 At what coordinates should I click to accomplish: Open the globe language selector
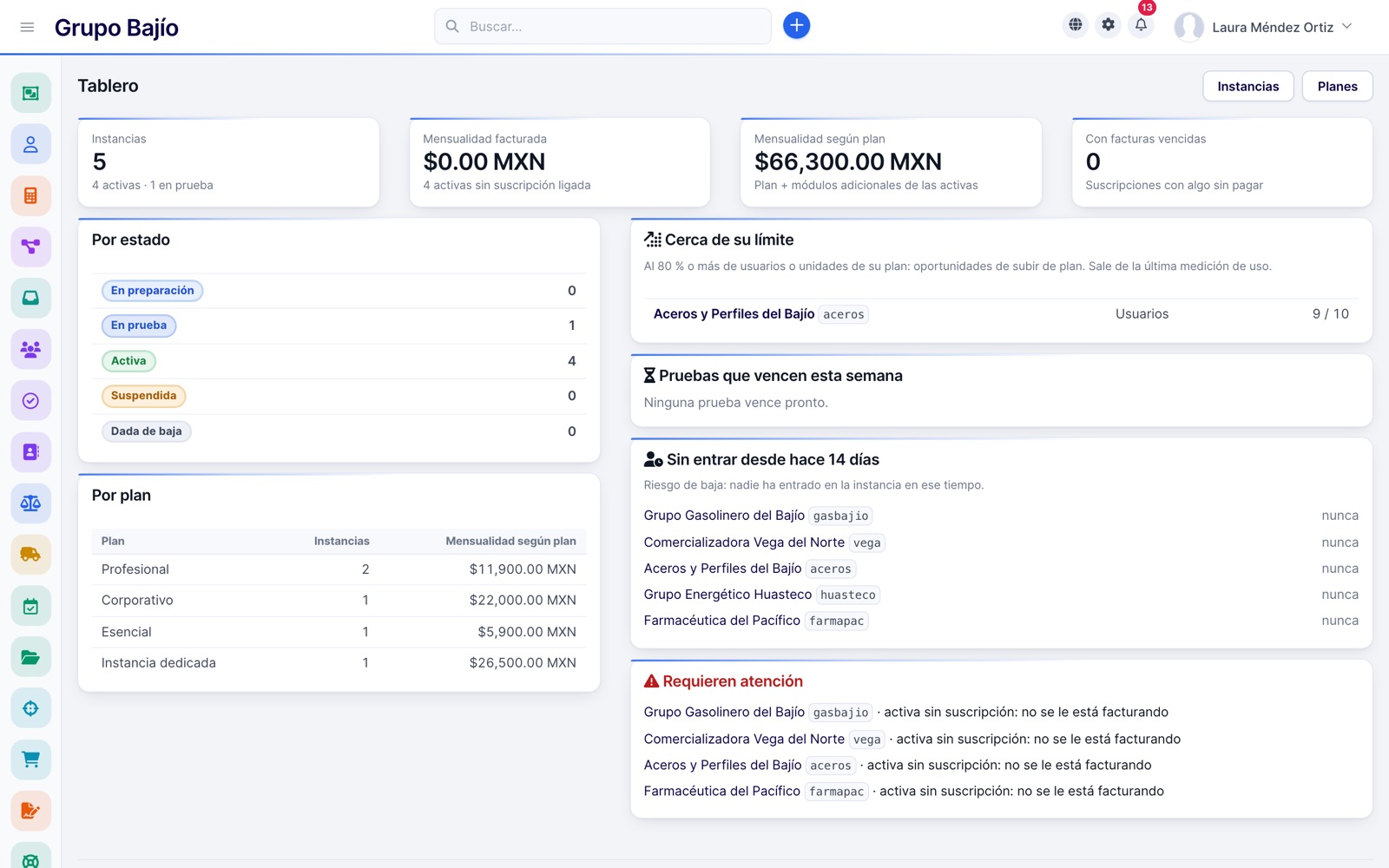pyautogui.click(x=1076, y=25)
